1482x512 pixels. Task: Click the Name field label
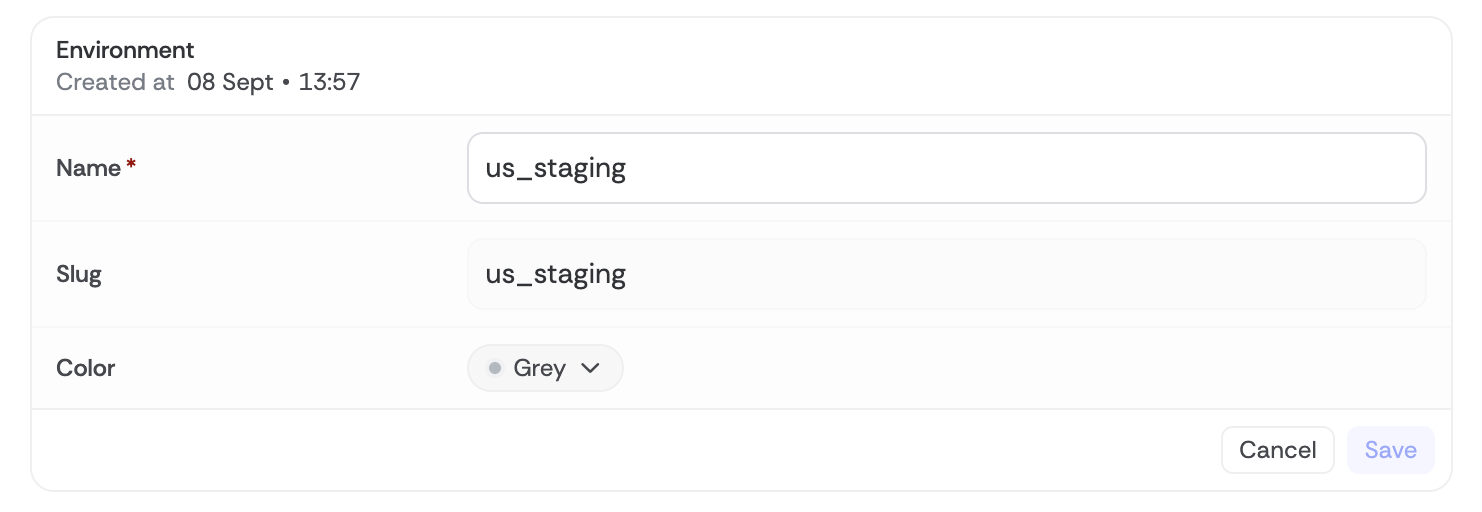point(89,168)
